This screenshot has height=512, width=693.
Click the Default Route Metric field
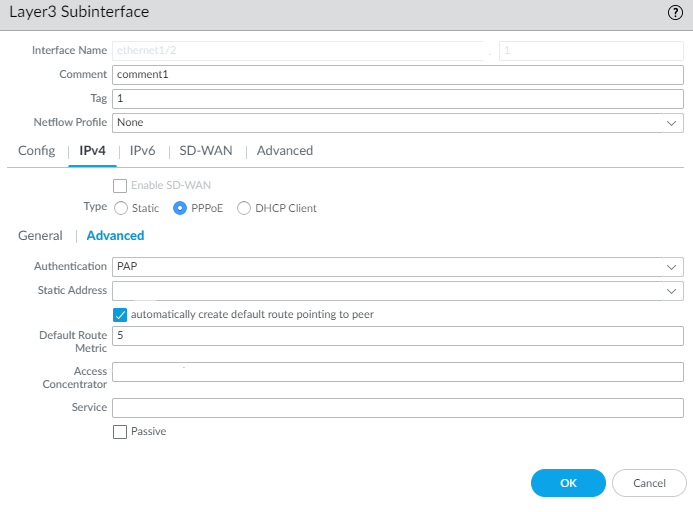[x=397, y=336]
